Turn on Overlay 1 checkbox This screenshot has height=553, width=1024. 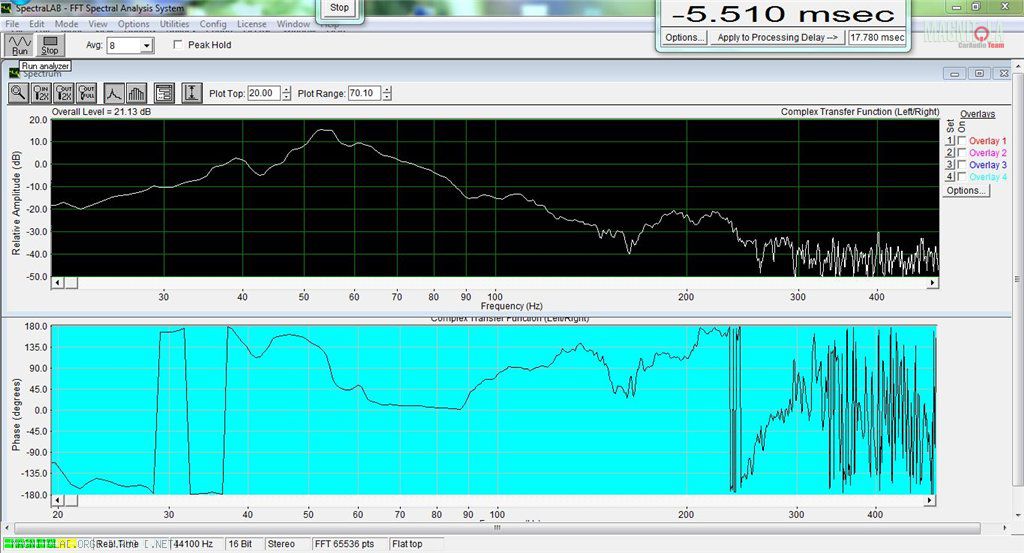[x=961, y=140]
